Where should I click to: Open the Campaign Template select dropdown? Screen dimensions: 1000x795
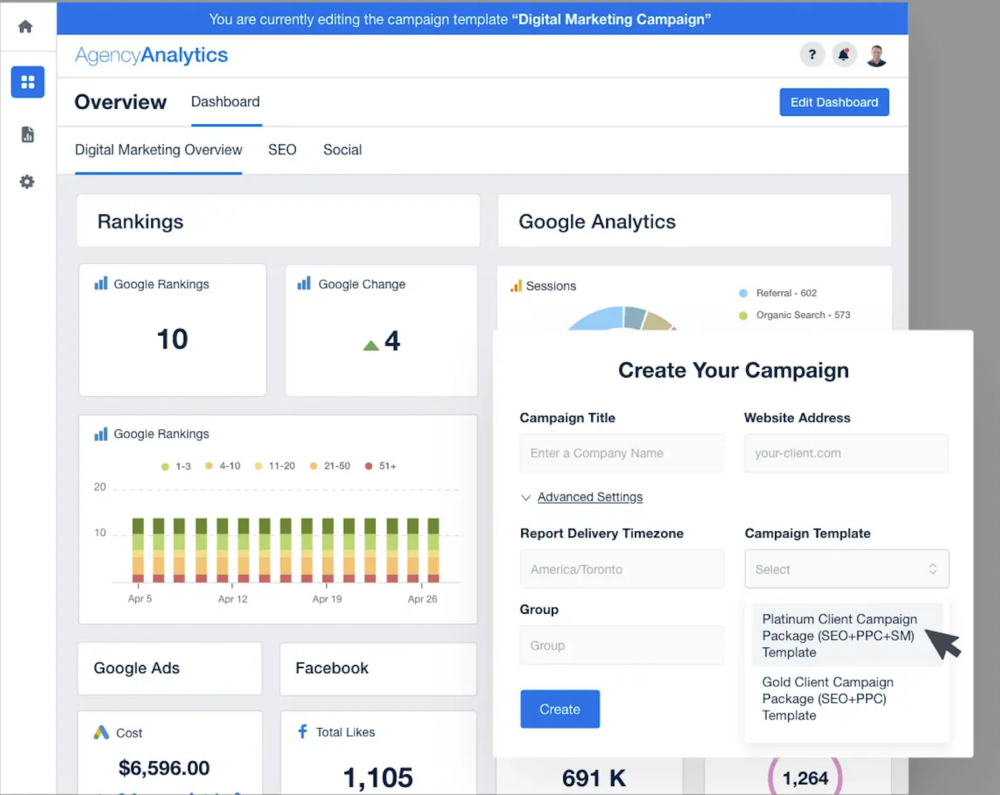click(846, 568)
